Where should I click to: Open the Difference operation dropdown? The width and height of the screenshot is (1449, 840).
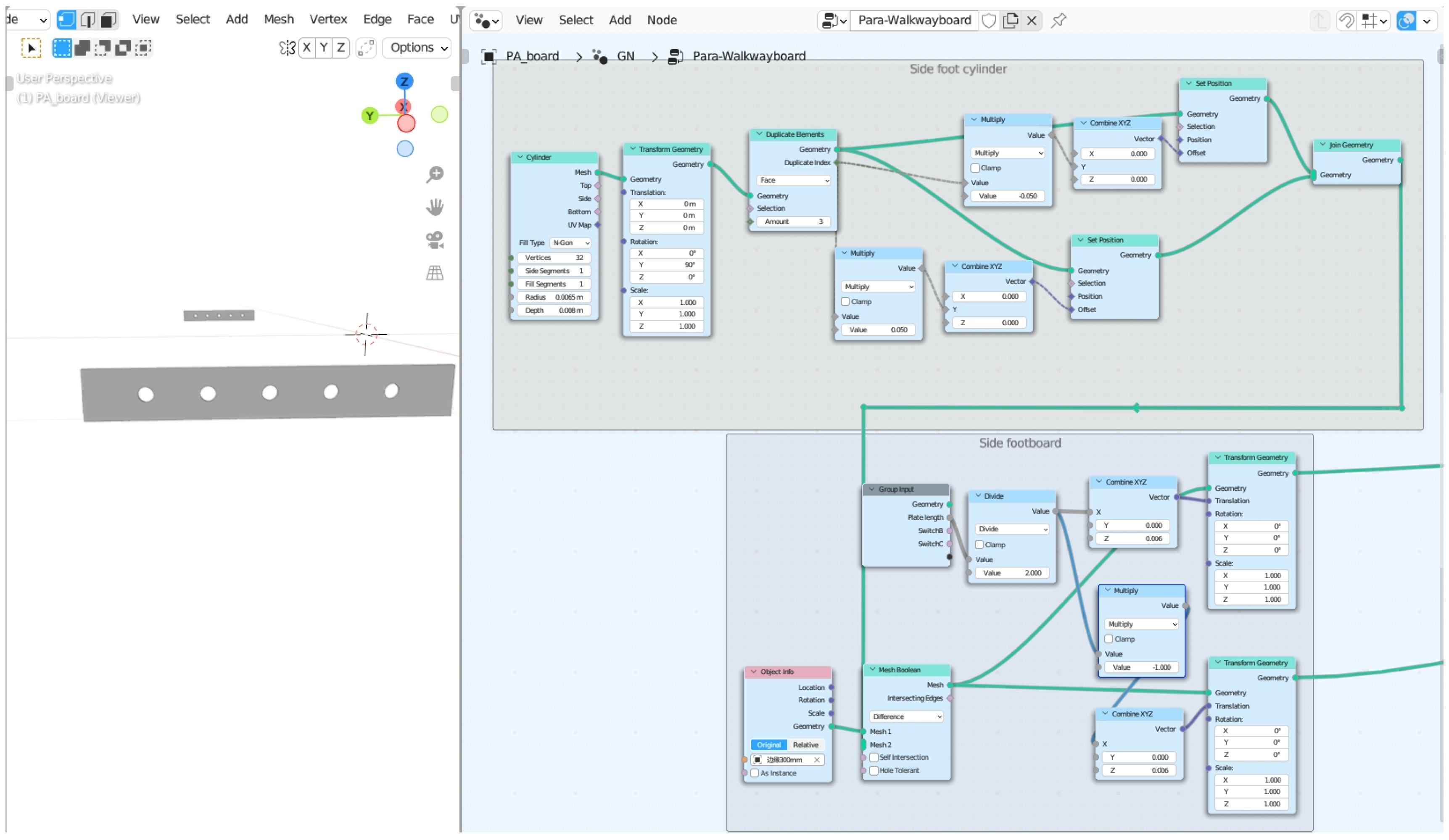[x=907, y=717]
